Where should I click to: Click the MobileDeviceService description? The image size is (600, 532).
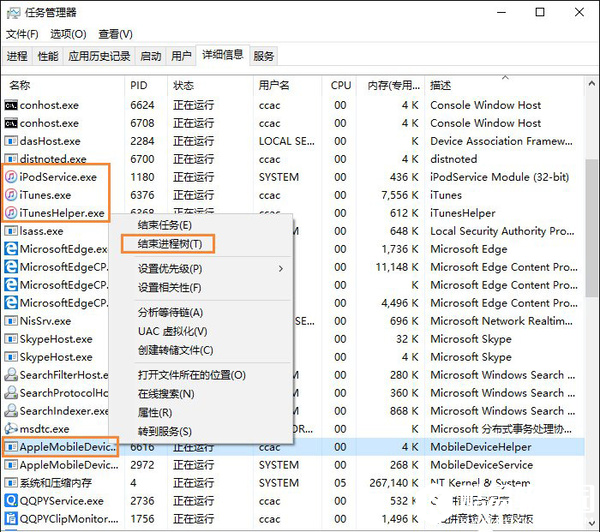[481, 465]
